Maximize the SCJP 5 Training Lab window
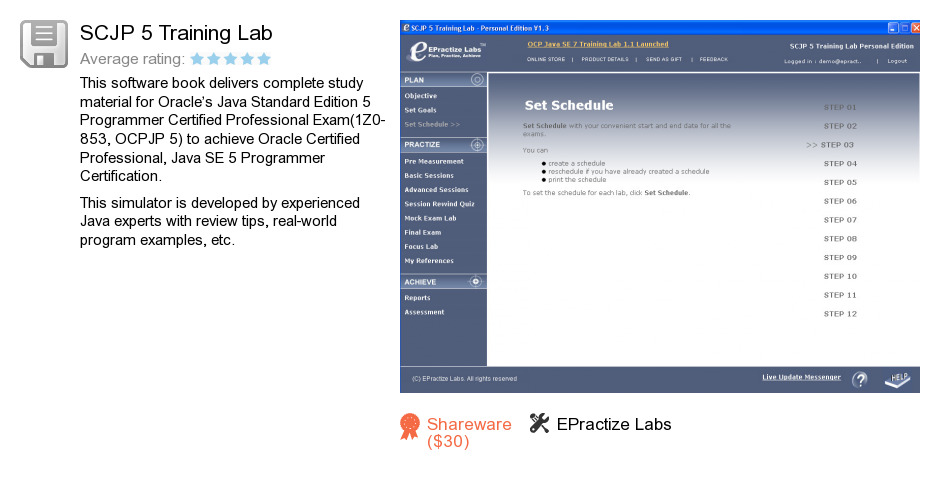 pos(905,28)
